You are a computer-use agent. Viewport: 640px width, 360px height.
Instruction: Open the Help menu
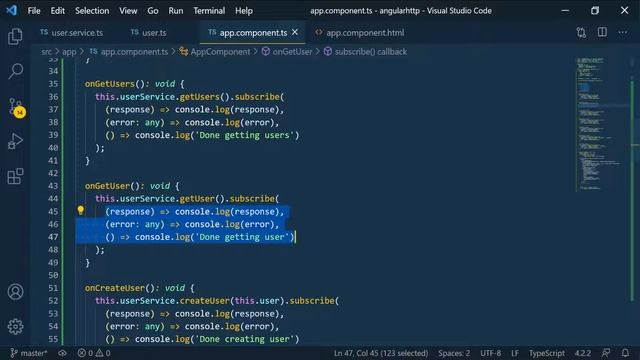[244, 11]
